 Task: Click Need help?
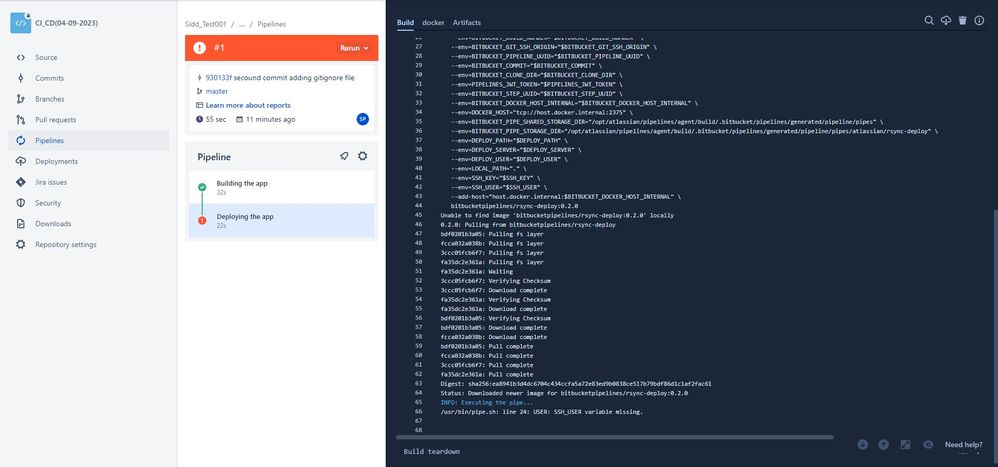(x=964, y=445)
